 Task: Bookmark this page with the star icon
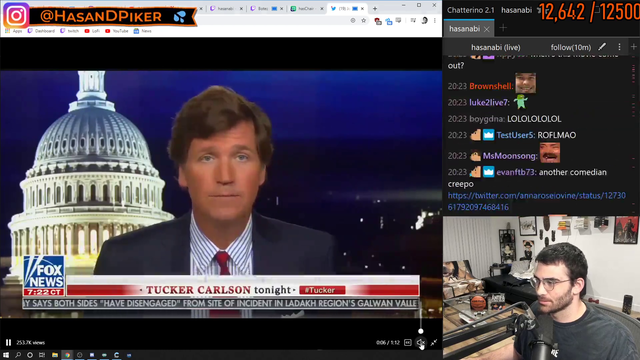(x=363, y=20)
